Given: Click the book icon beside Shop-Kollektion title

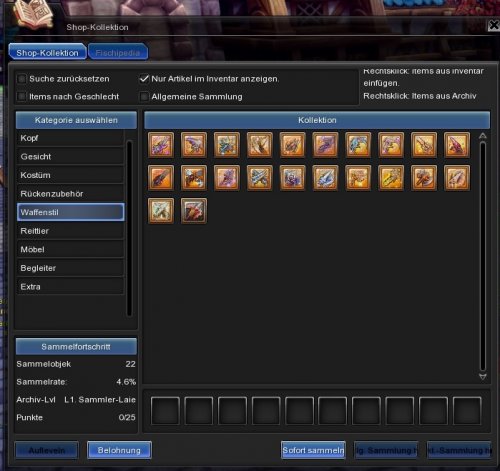Looking at the screenshot, I should click(33, 13).
